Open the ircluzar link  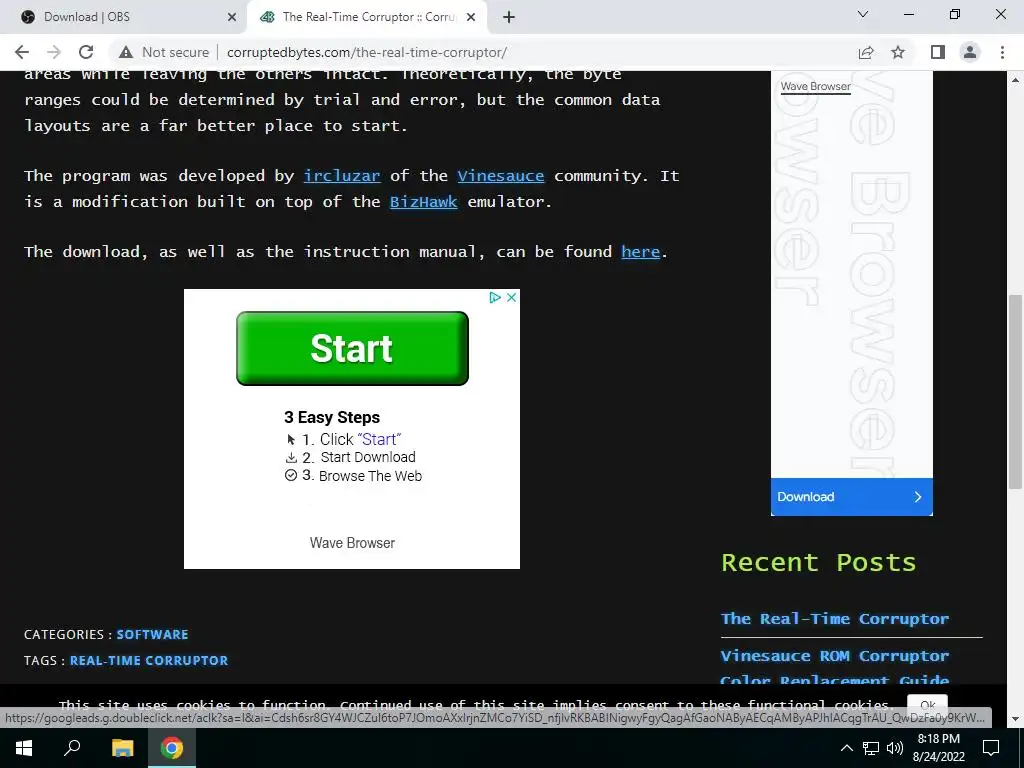tap(342, 176)
